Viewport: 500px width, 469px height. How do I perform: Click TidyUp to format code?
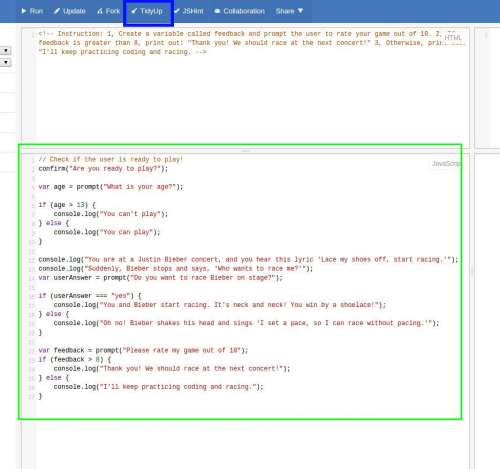[147, 11]
